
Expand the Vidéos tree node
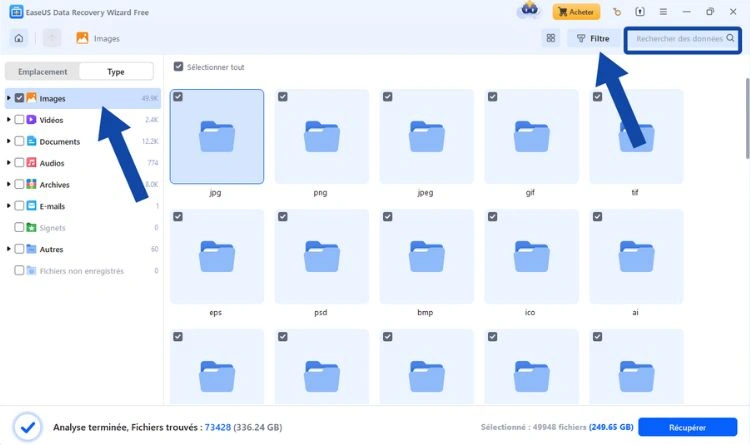(x=9, y=120)
